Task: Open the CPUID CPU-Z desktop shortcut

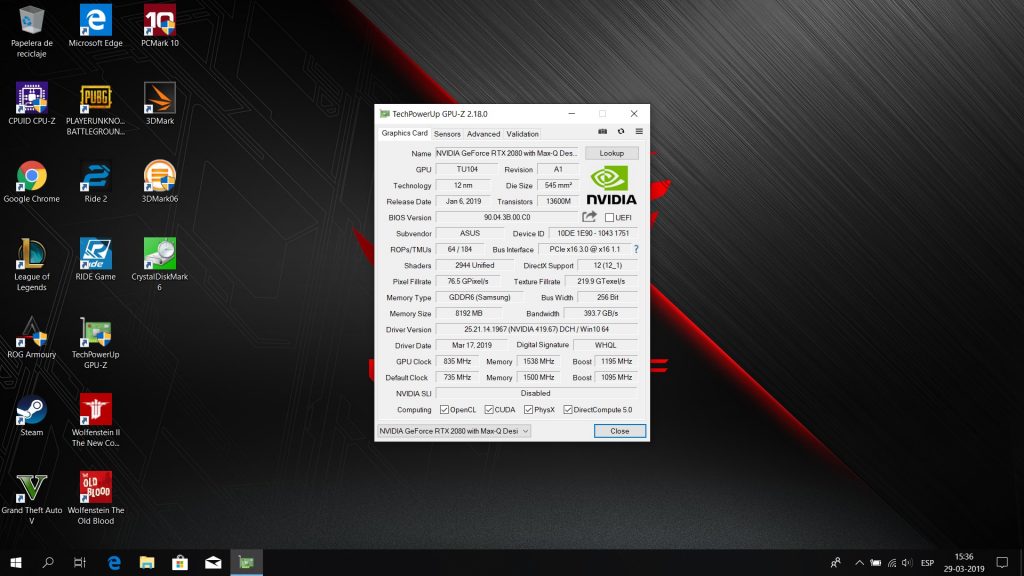Action: tap(32, 97)
